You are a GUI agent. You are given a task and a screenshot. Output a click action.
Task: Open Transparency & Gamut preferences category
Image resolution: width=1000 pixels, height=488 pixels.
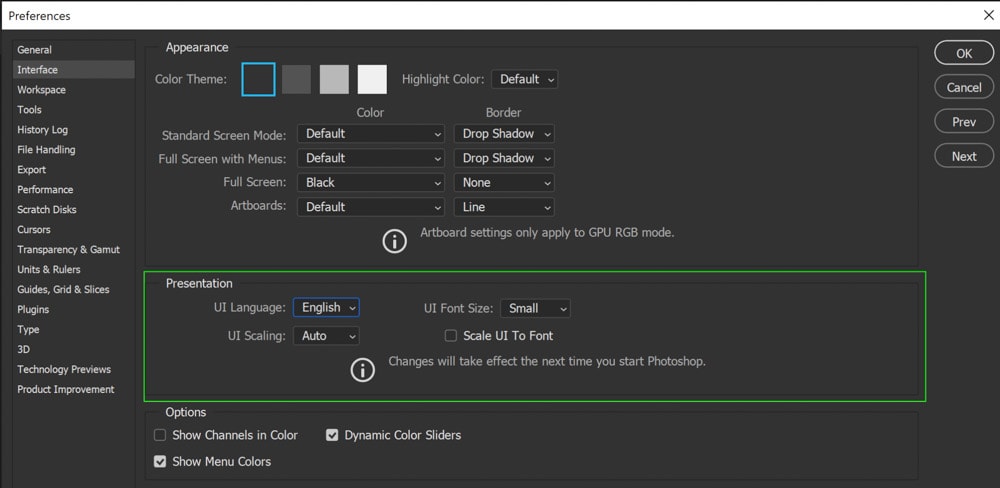pos(73,249)
